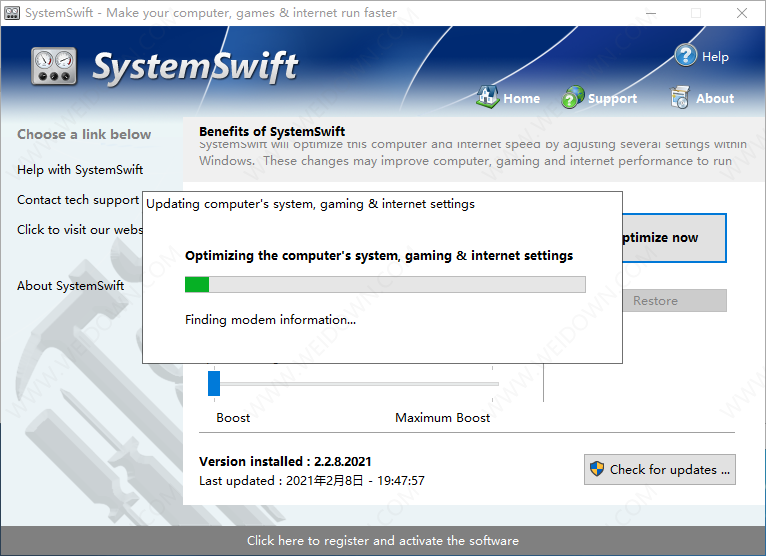Click the shield icon on Check for updates
The width and height of the screenshot is (766, 556).
click(x=596, y=469)
